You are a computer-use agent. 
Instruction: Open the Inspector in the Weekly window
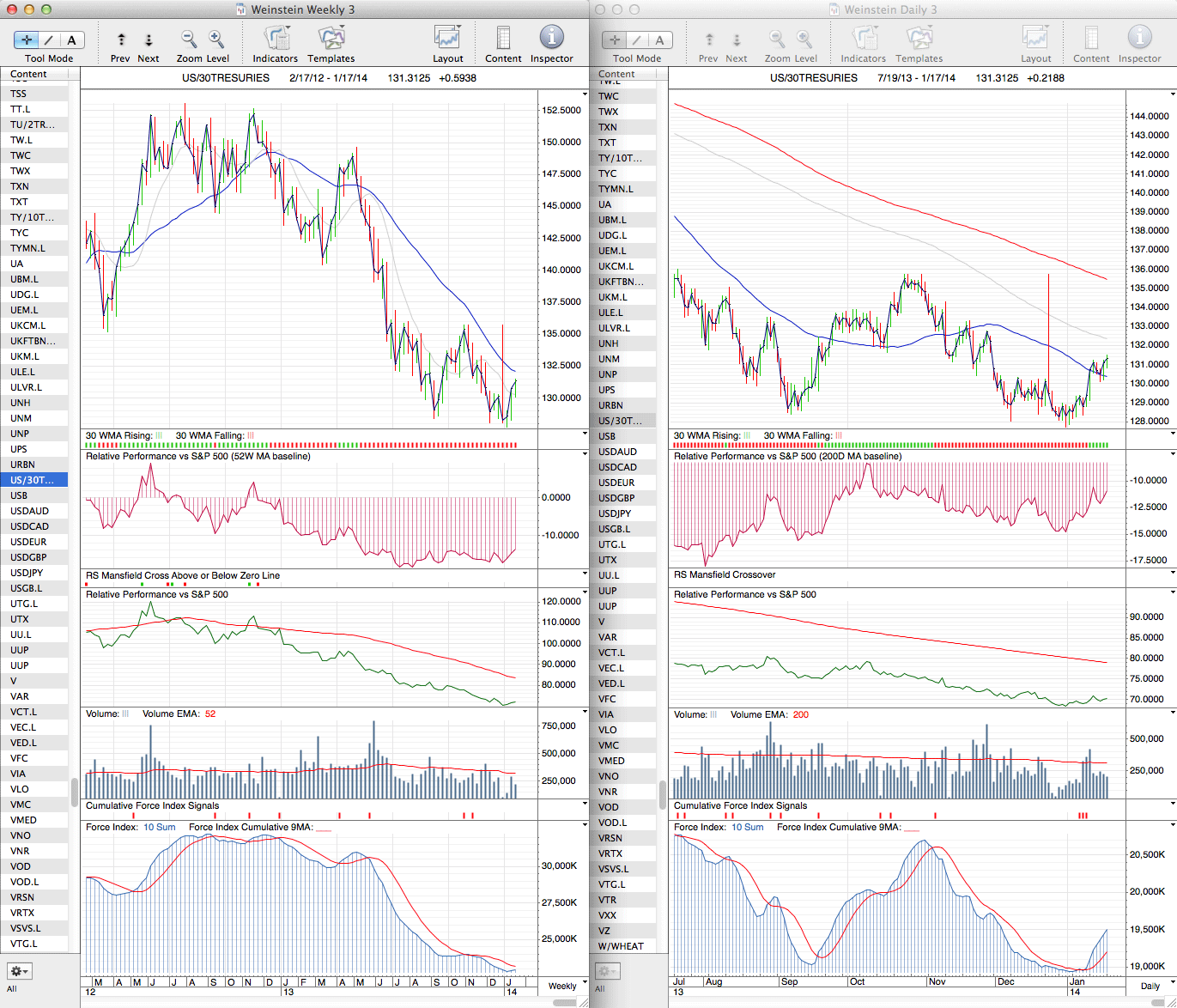click(551, 39)
